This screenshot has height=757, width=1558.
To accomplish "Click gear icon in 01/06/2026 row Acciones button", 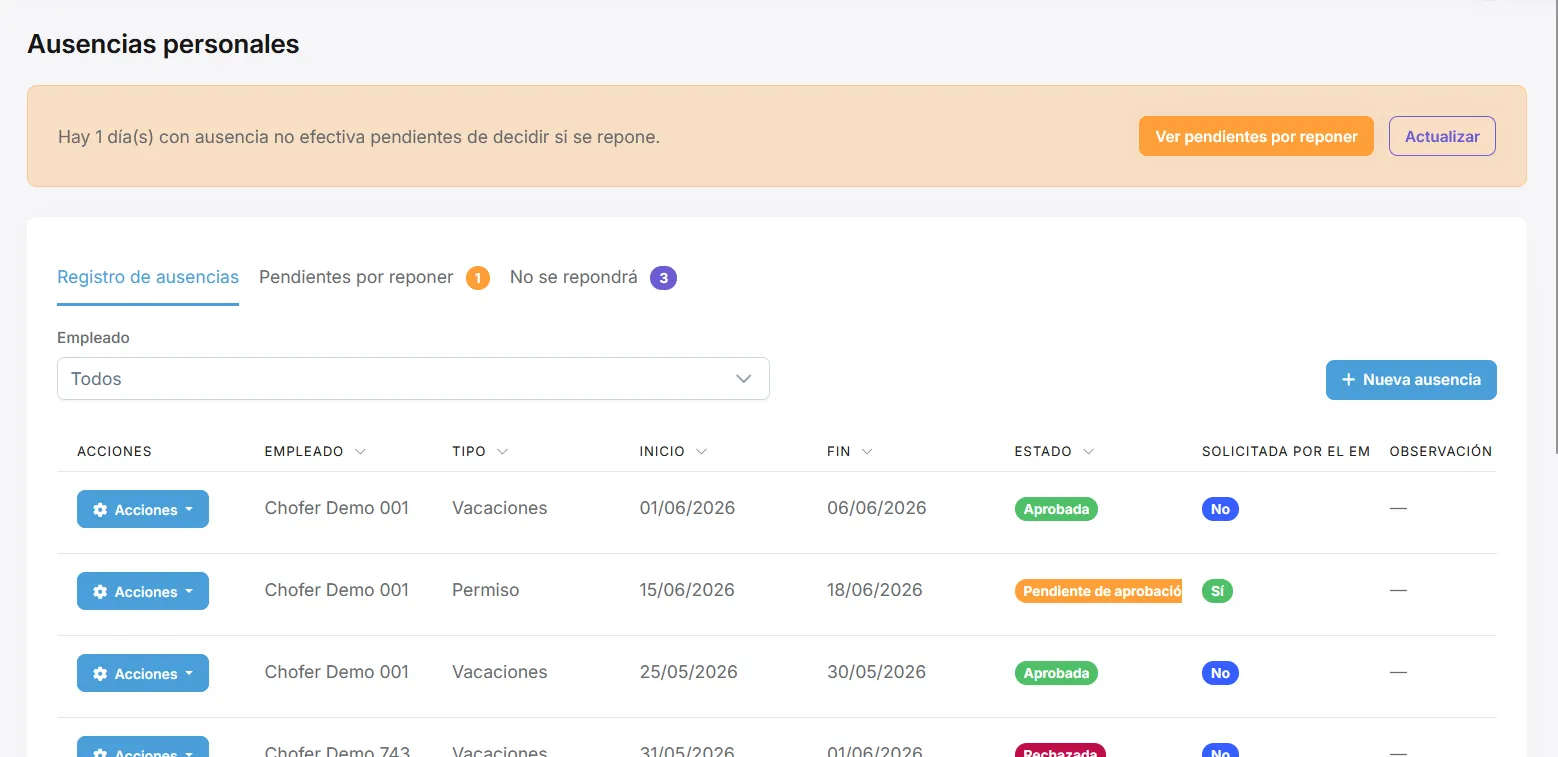I will tap(100, 510).
